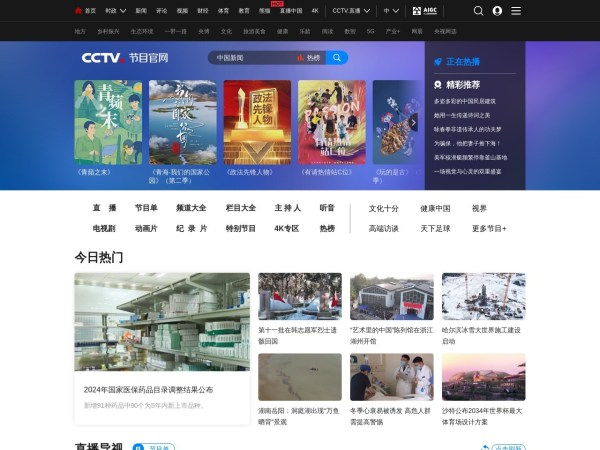Expand the 时政 dropdown in top navigation
The width and height of the screenshot is (600, 450).
pos(112,11)
